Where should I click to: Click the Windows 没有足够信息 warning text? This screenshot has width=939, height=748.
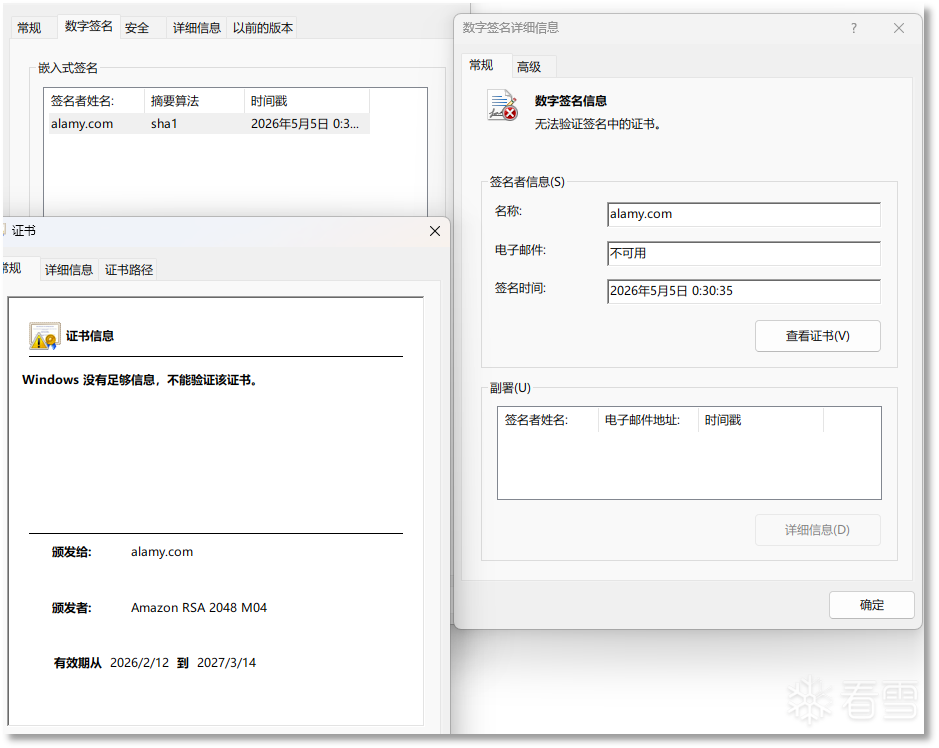click(x=140, y=380)
